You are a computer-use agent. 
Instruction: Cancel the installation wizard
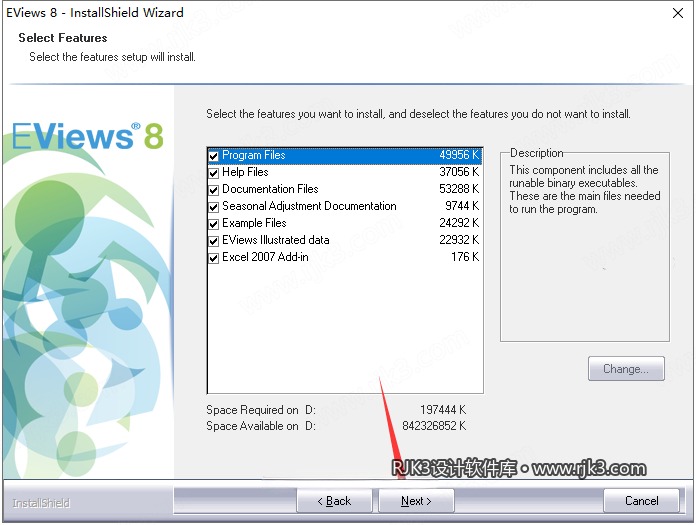[x=641, y=501]
